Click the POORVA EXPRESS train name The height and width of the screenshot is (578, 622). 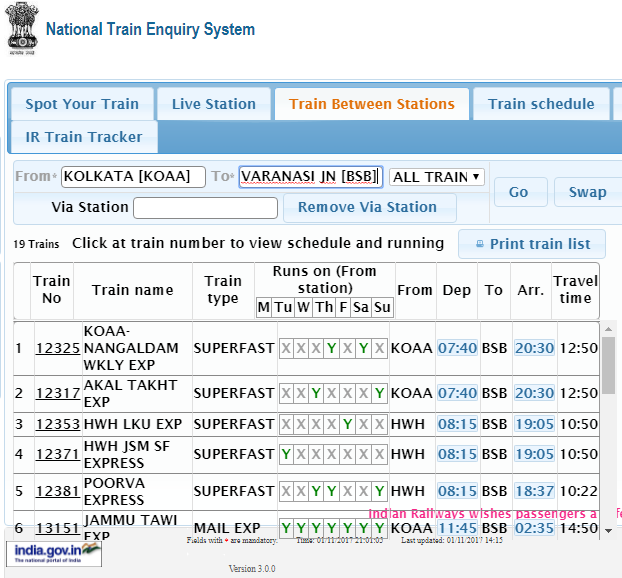click(x=114, y=492)
